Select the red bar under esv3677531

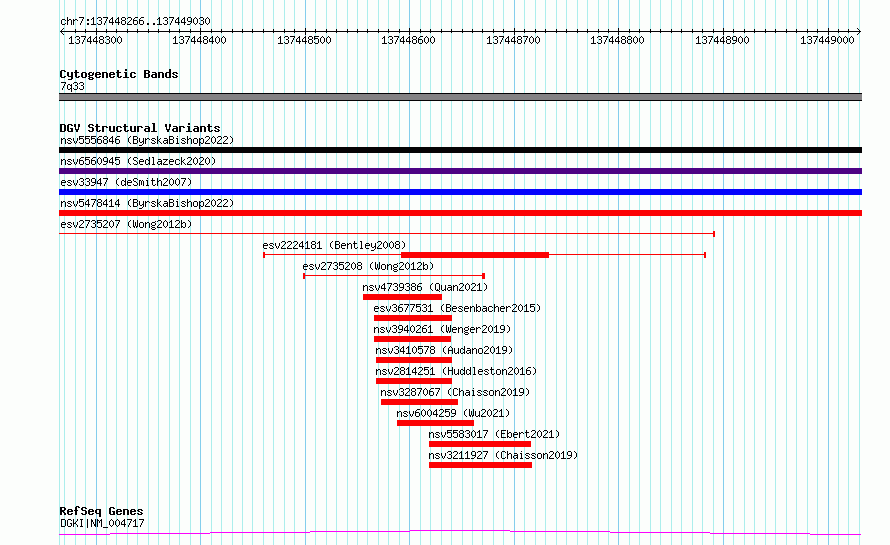pyautogui.click(x=413, y=318)
